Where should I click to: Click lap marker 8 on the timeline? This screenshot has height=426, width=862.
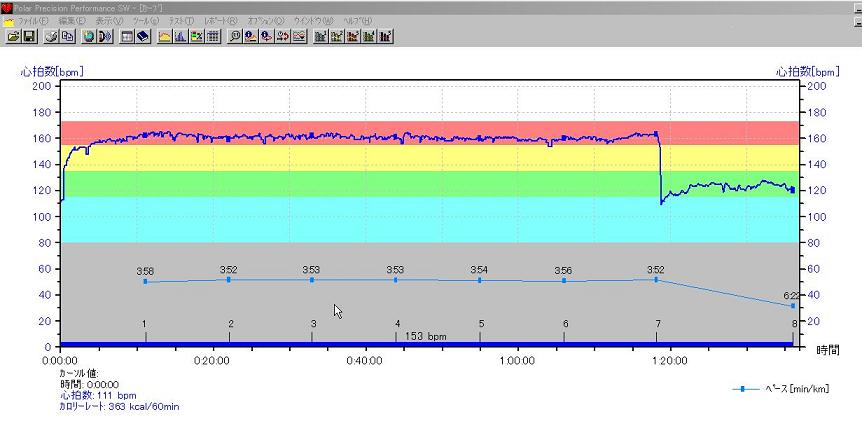(x=793, y=331)
